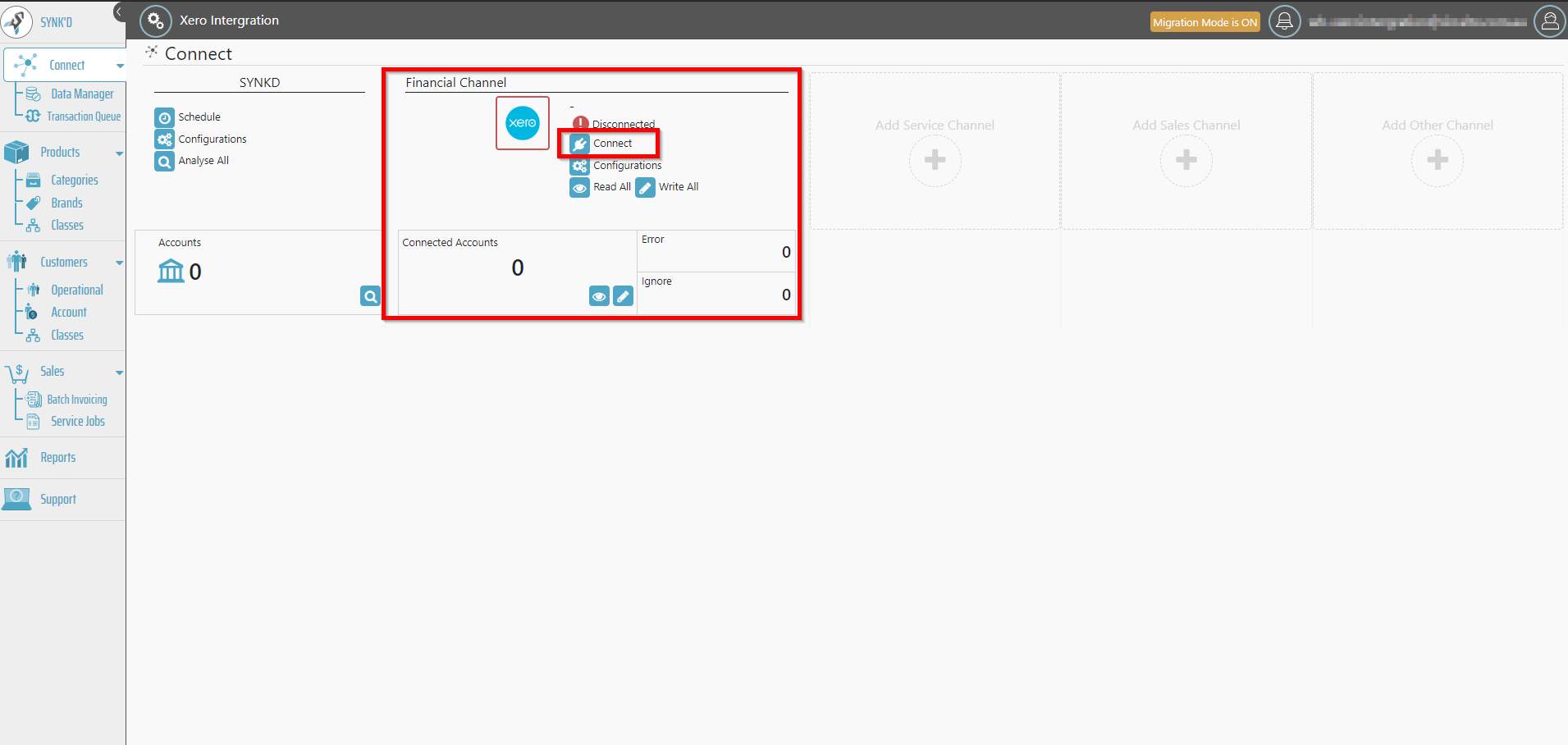Click the Schedule clock icon
This screenshot has width=1568, height=745.
[164, 117]
